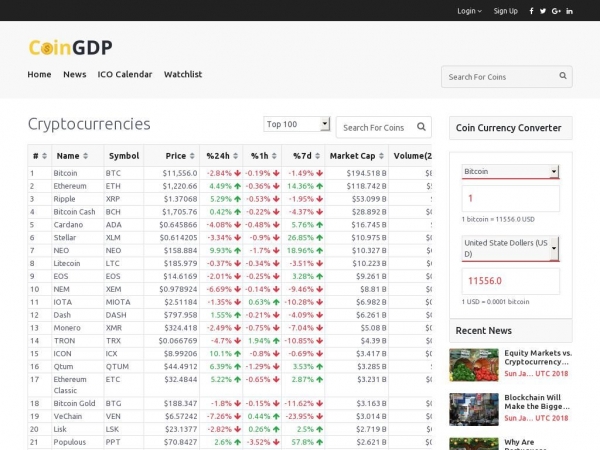This screenshot has height=450, width=600.
Task: Open the Ethereum coin link
Action: click(x=70, y=186)
